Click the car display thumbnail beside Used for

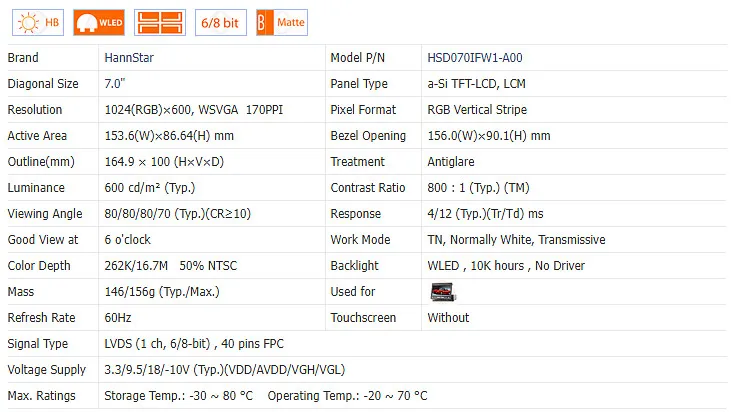pos(442,292)
